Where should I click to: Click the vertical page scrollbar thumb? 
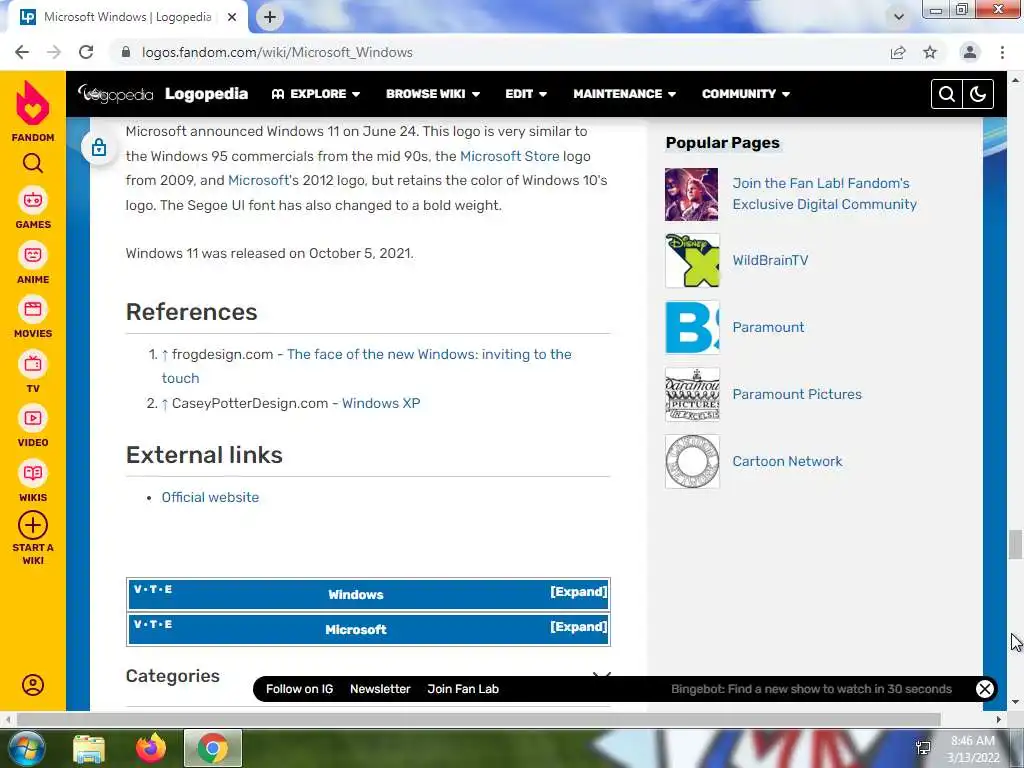point(1015,544)
